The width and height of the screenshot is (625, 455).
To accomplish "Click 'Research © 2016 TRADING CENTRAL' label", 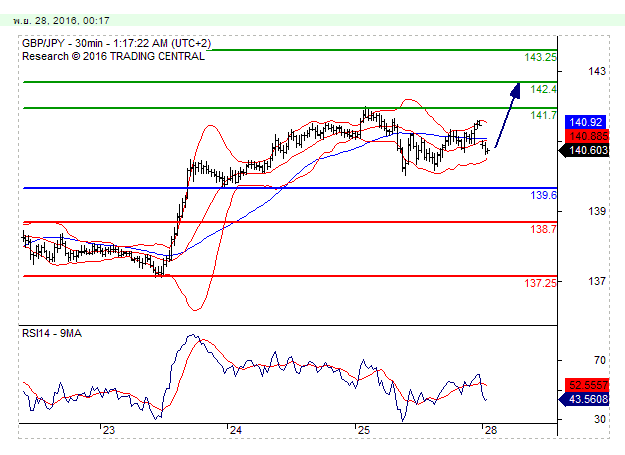I will pyautogui.click(x=113, y=57).
